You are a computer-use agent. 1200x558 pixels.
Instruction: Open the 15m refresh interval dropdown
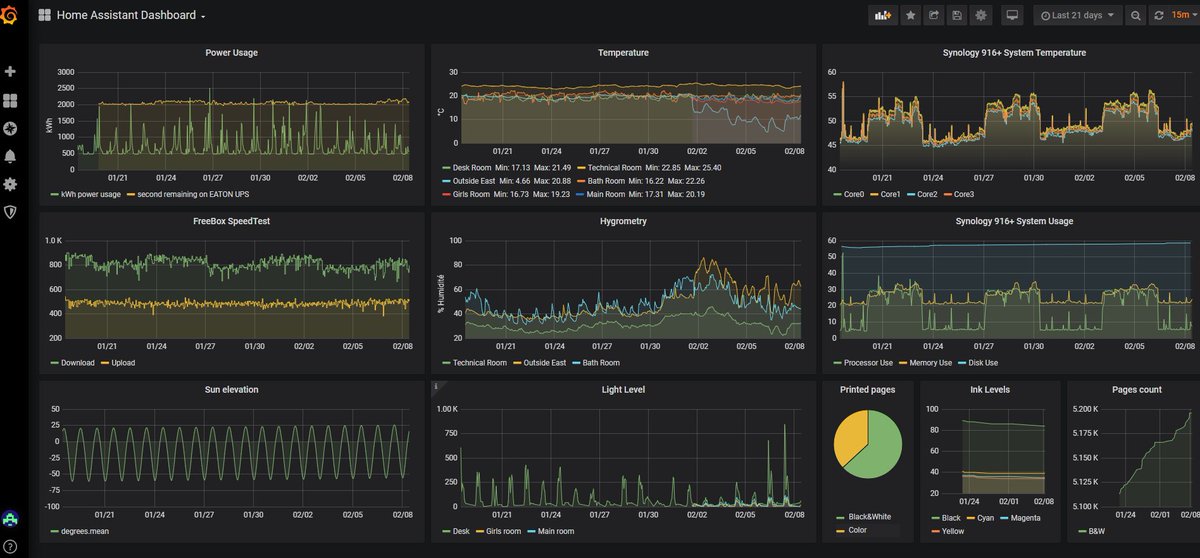[x=1183, y=15]
